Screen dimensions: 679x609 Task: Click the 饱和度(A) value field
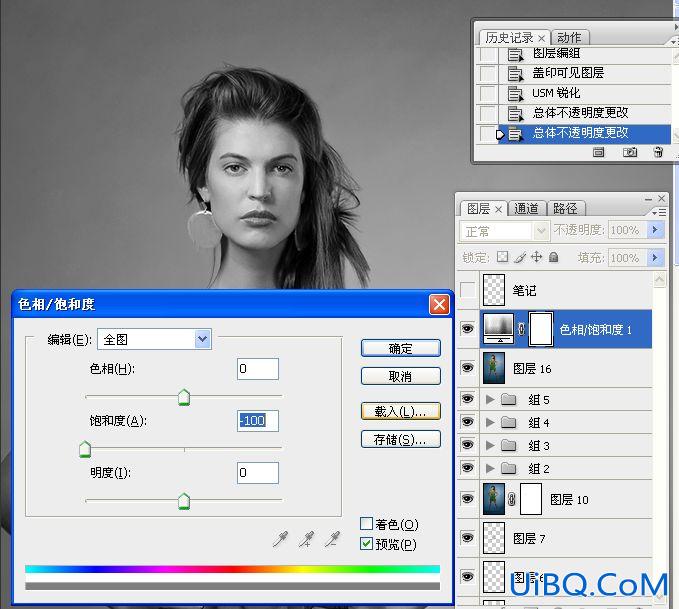point(258,421)
